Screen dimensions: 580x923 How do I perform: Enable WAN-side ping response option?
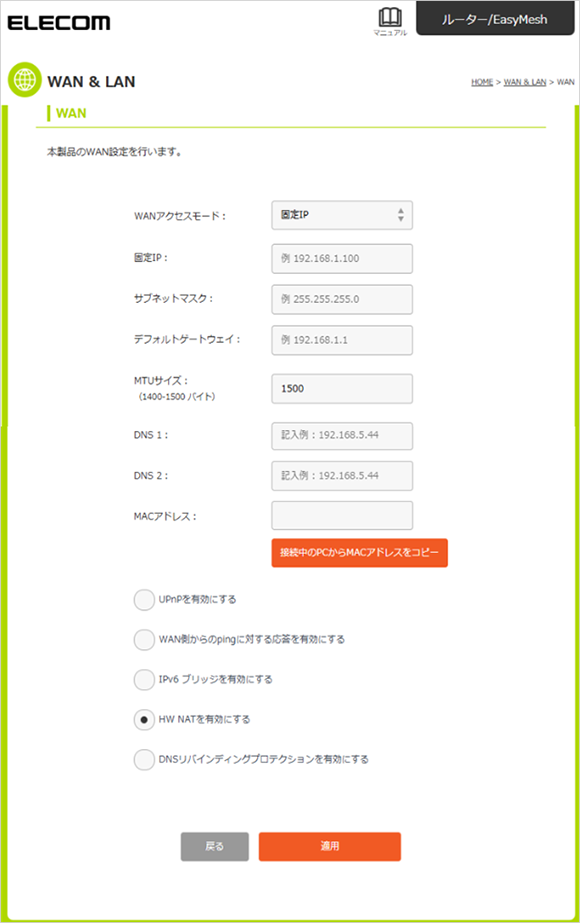[x=144, y=639]
